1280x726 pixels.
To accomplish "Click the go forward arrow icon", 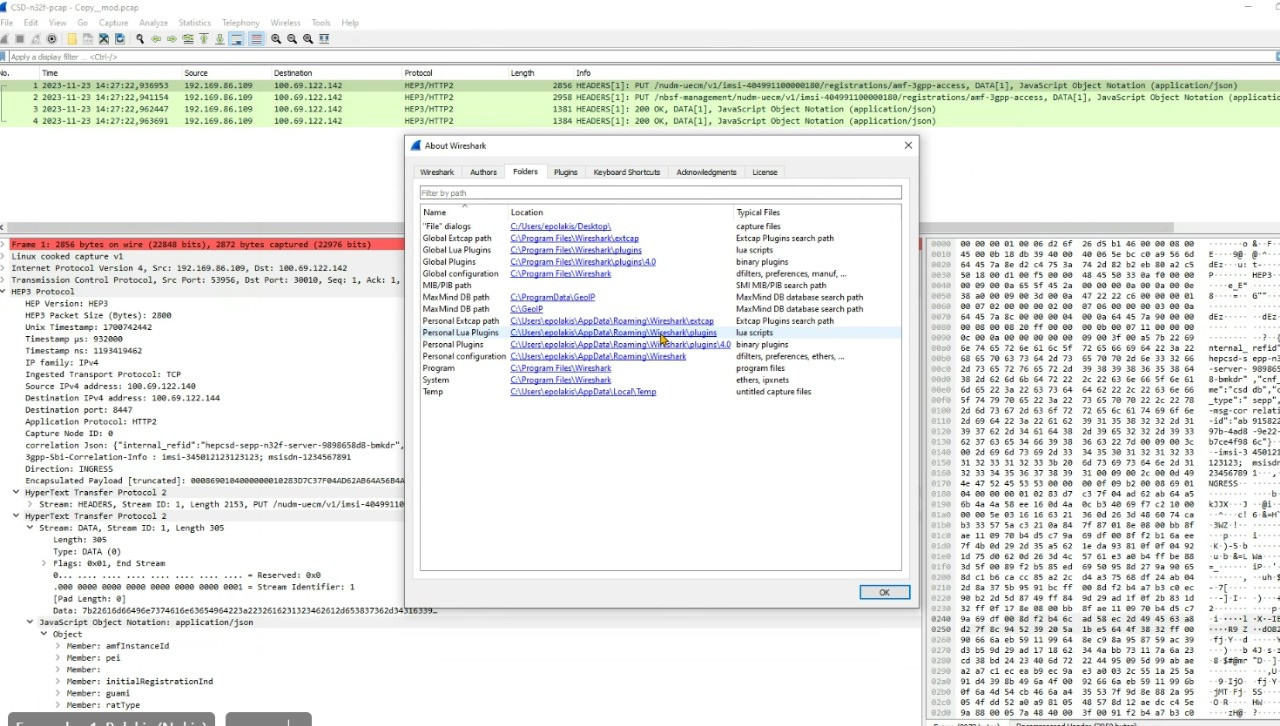I will [172, 39].
